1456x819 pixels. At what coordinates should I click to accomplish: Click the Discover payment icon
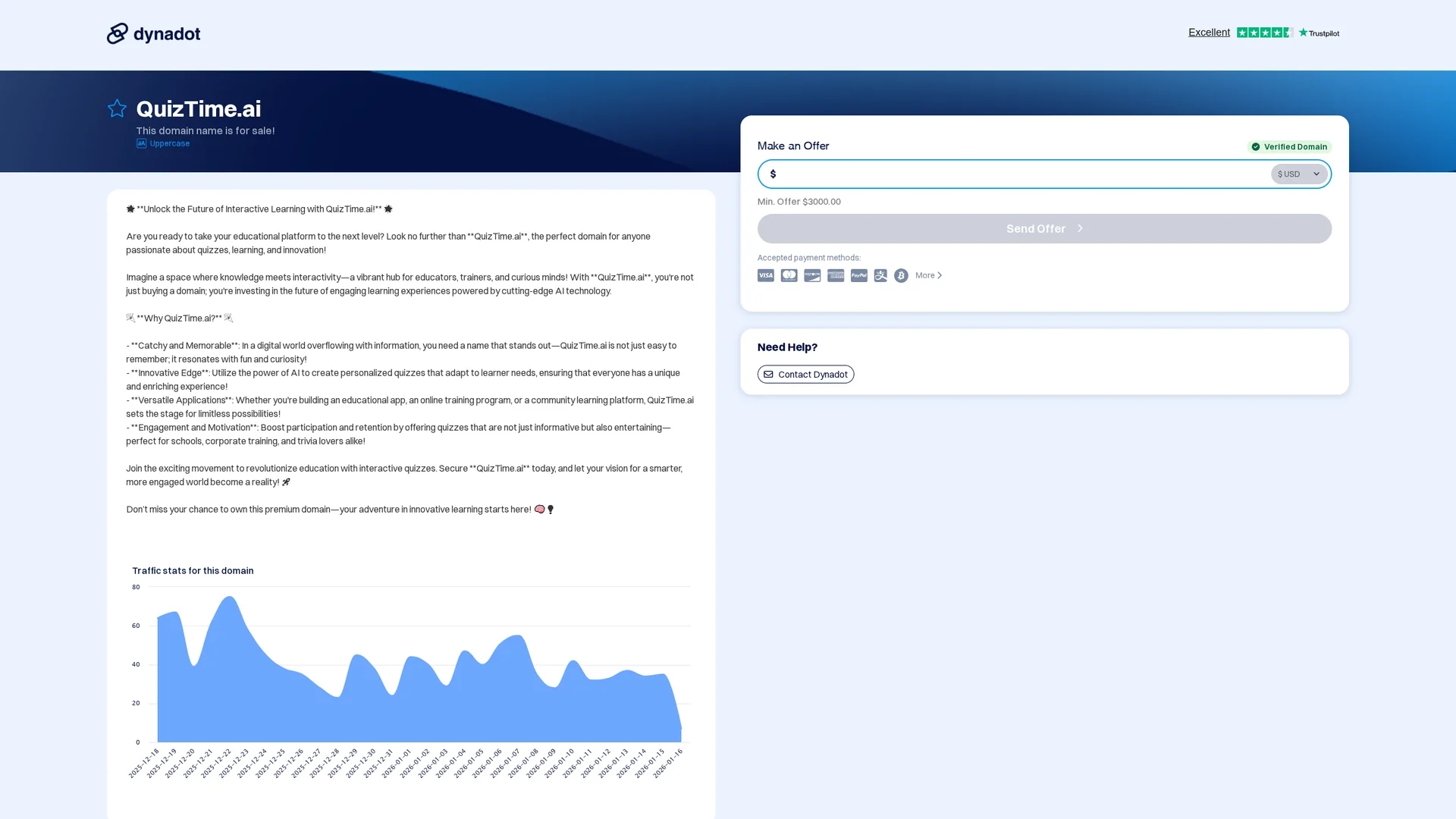[x=812, y=275]
